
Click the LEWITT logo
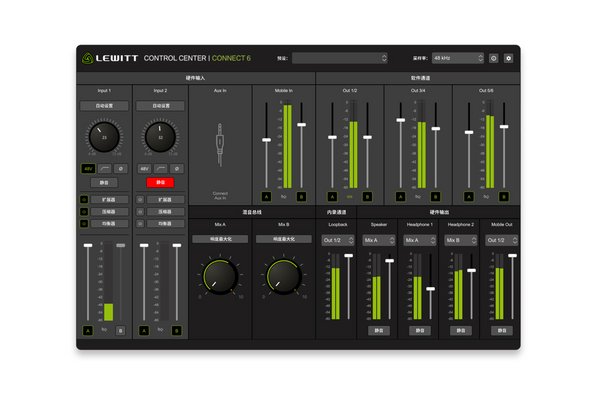109,58
